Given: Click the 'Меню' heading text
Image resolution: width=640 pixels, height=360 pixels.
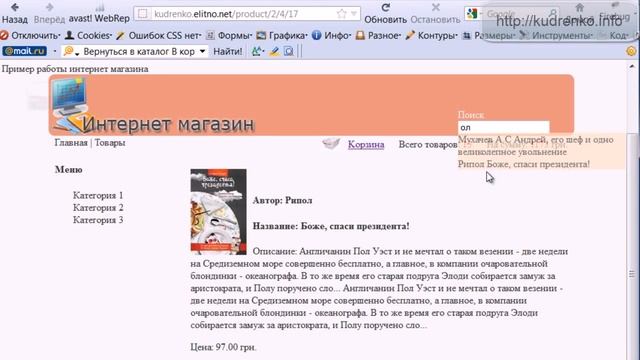Looking at the screenshot, I should pos(69,169).
